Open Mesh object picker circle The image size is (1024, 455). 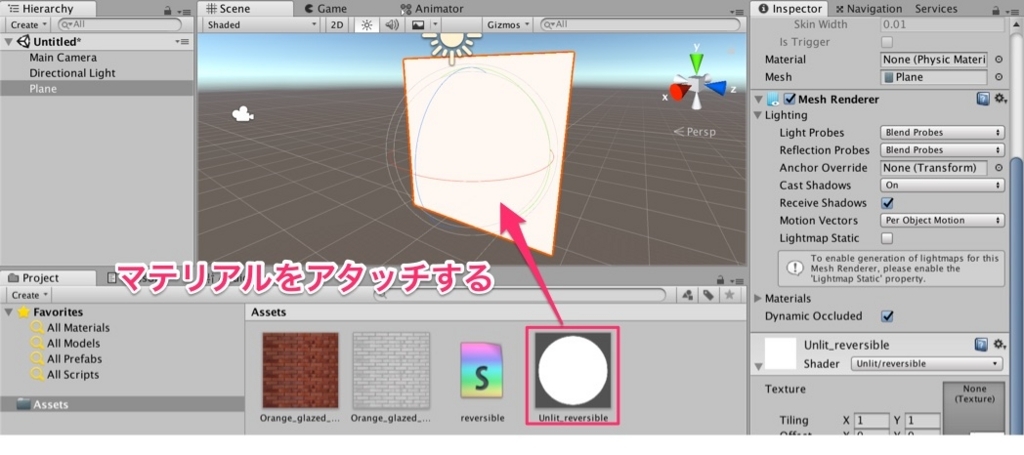pos(999,77)
